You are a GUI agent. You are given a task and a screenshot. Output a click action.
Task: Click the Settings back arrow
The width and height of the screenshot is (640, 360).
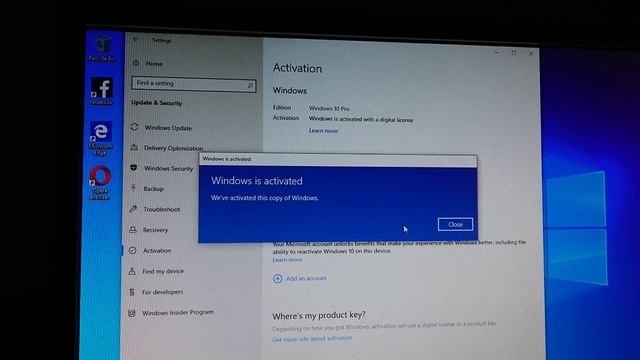pyautogui.click(x=136, y=39)
